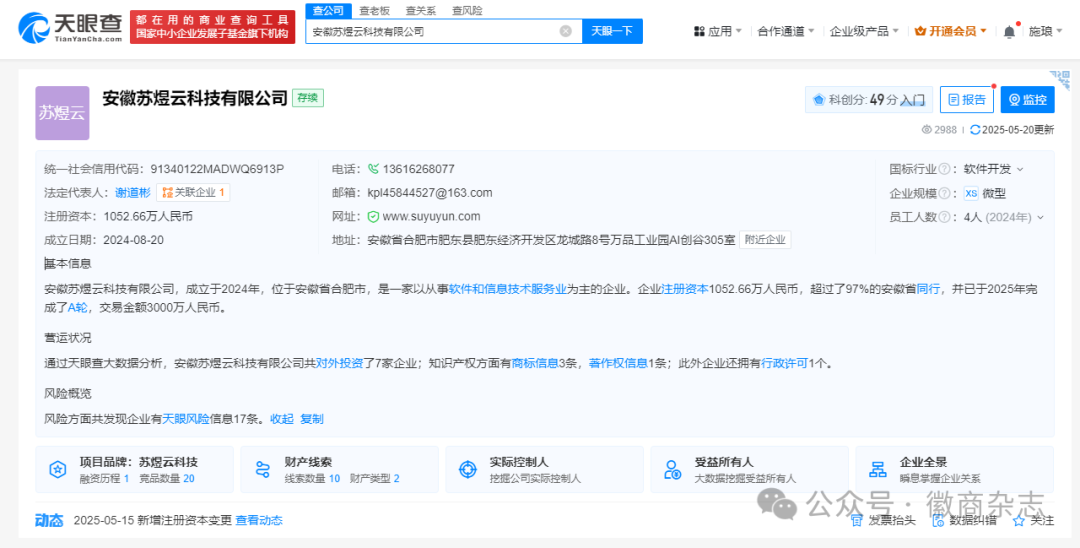Viewport: 1080px width, 548px height.
Task: Click the 企业全景 structure icon
Action: (x=878, y=470)
